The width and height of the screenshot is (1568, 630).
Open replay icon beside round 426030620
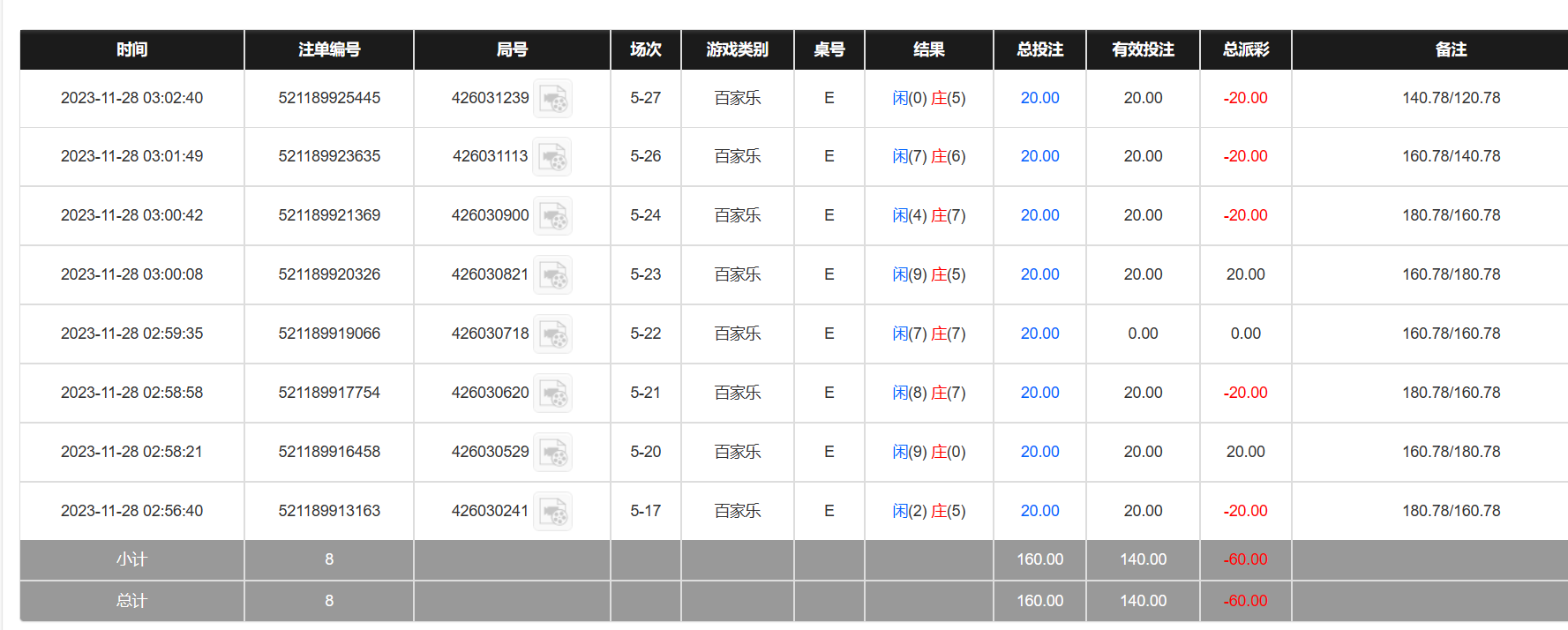(553, 394)
